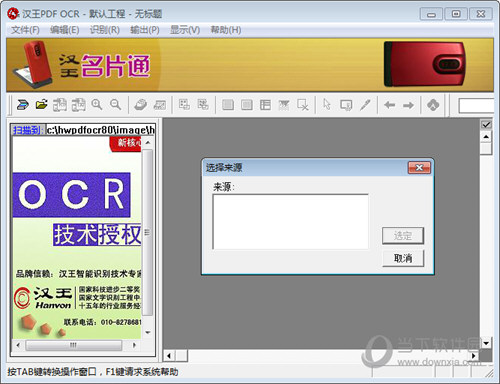Click main view vertical scrollbar down arrow

[486, 343]
